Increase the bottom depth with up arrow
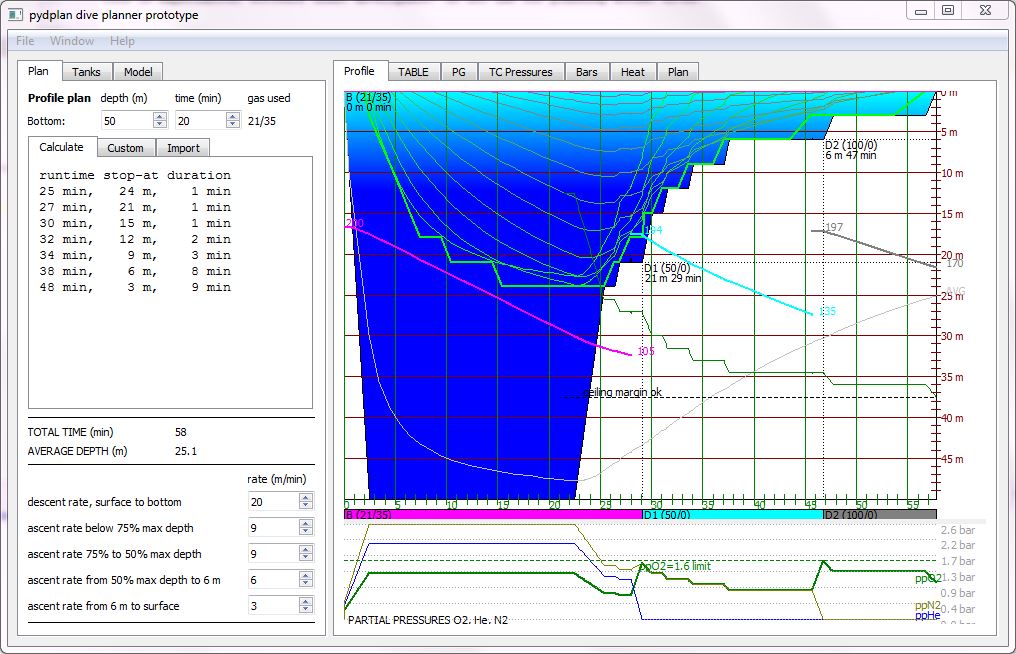Screen dimensions: 1016x654 coord(160,117)
